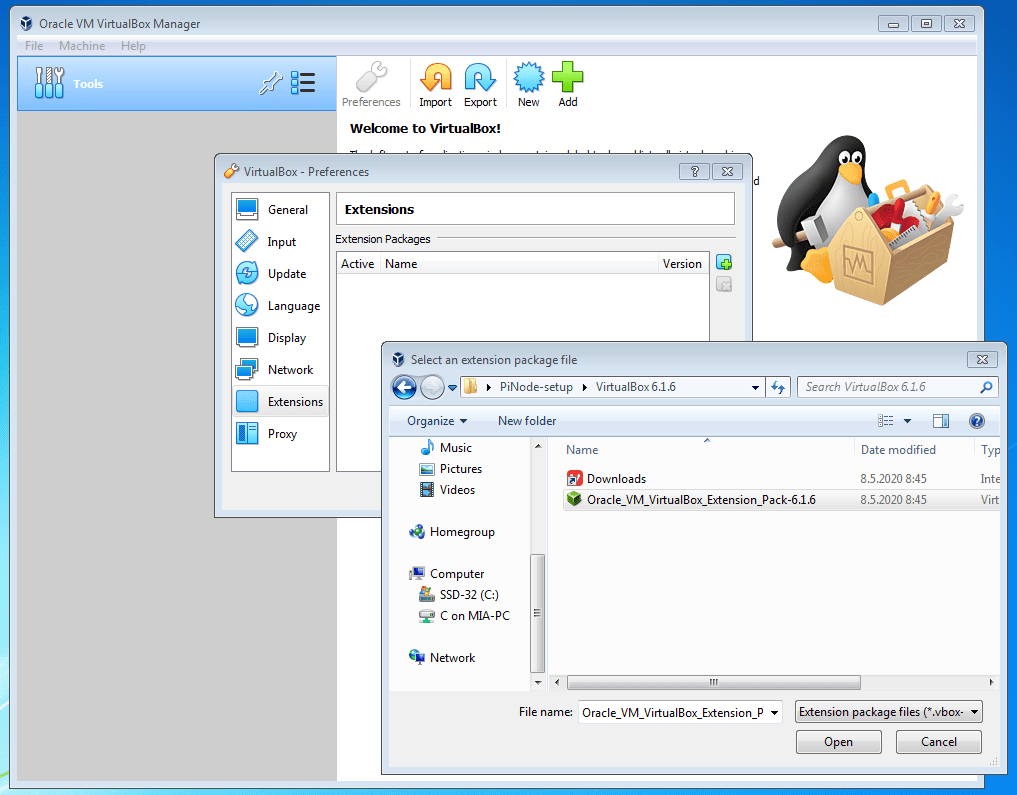Screen dimensions: 1017x795
Task: Click the navigation pane vertical scrollbar
Action: pos(537,613)
